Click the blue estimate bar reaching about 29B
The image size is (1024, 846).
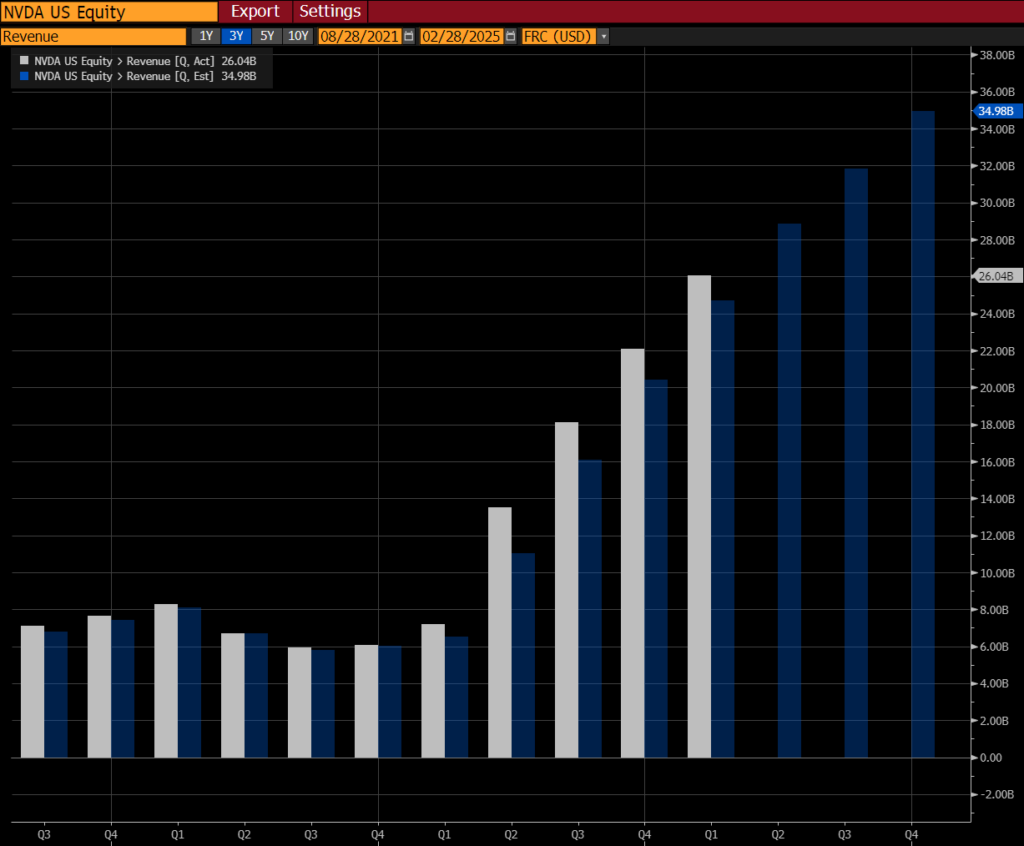tap(790, 491)
